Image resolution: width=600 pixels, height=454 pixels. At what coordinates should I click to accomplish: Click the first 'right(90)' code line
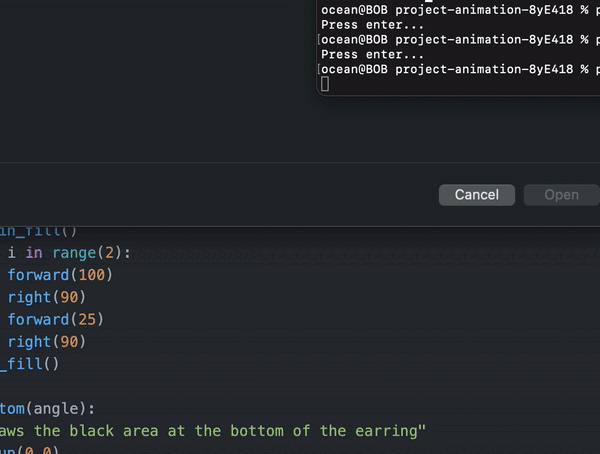point(47,297)
